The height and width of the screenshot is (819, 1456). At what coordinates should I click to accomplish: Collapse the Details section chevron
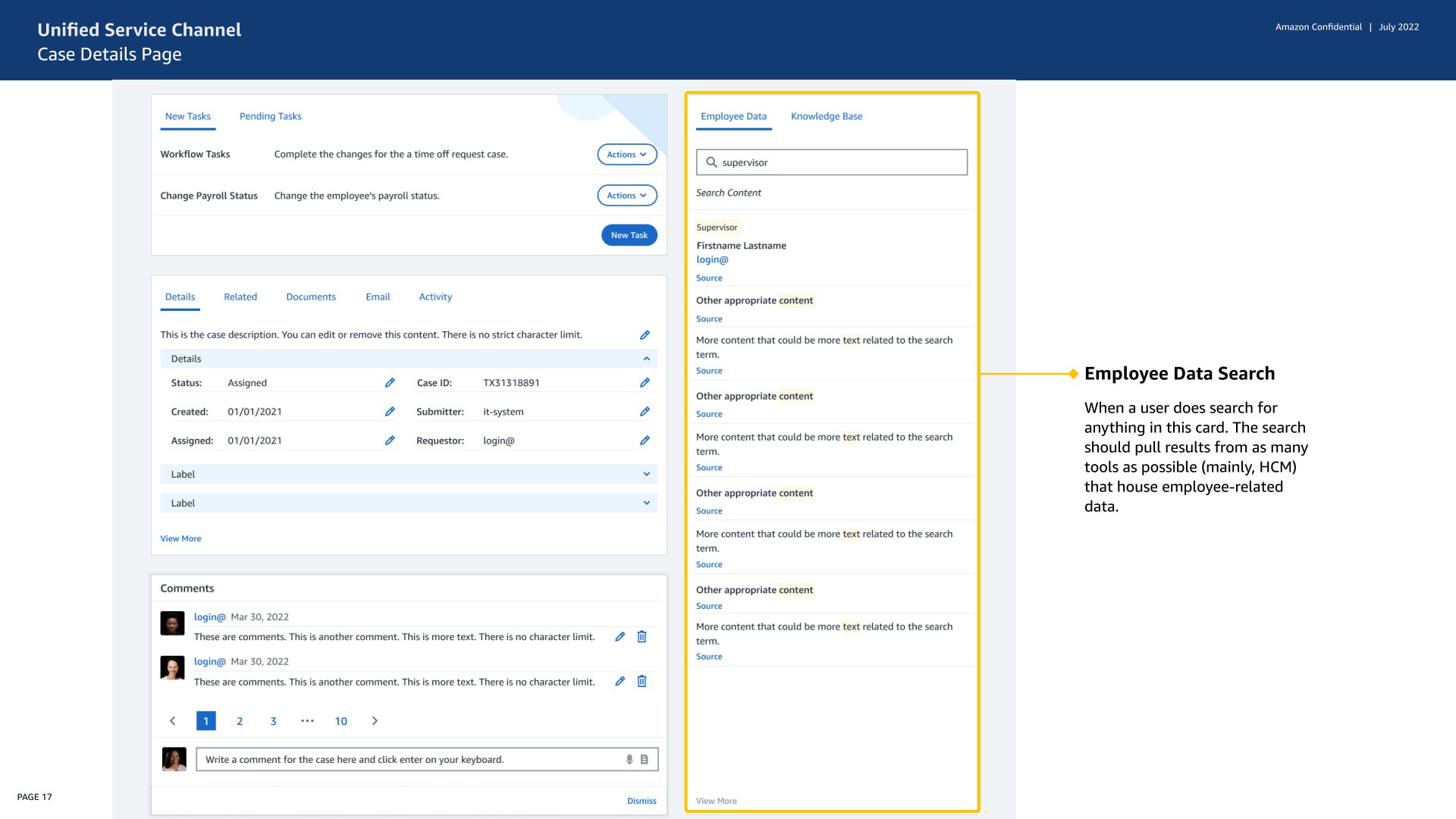(x=647, y=359)
